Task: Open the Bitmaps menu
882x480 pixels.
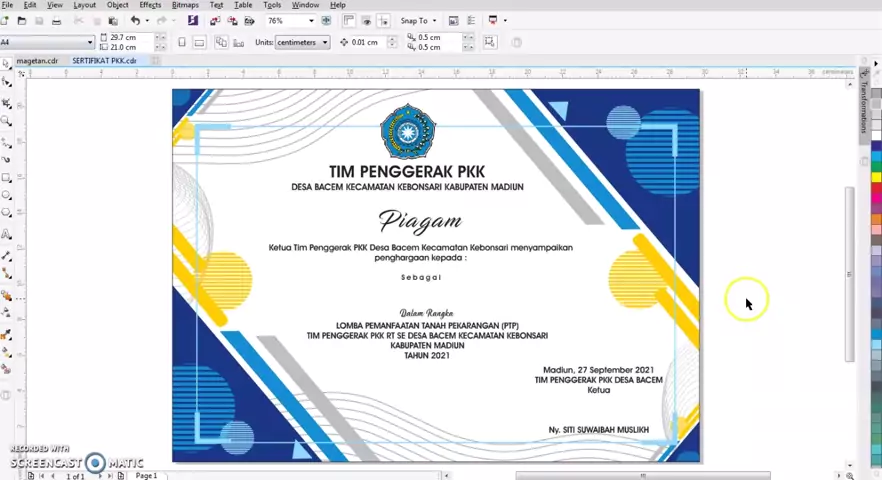Action: point(185,5)
